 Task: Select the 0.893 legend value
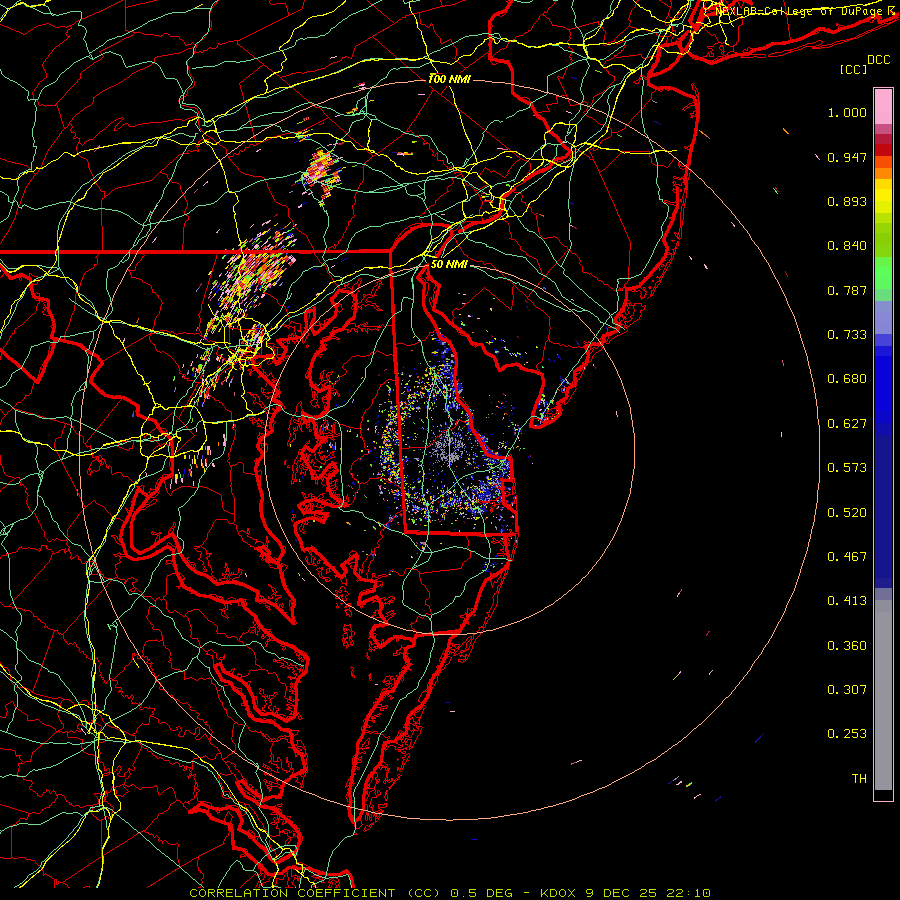pyautogui.click(x=847, y=201)
